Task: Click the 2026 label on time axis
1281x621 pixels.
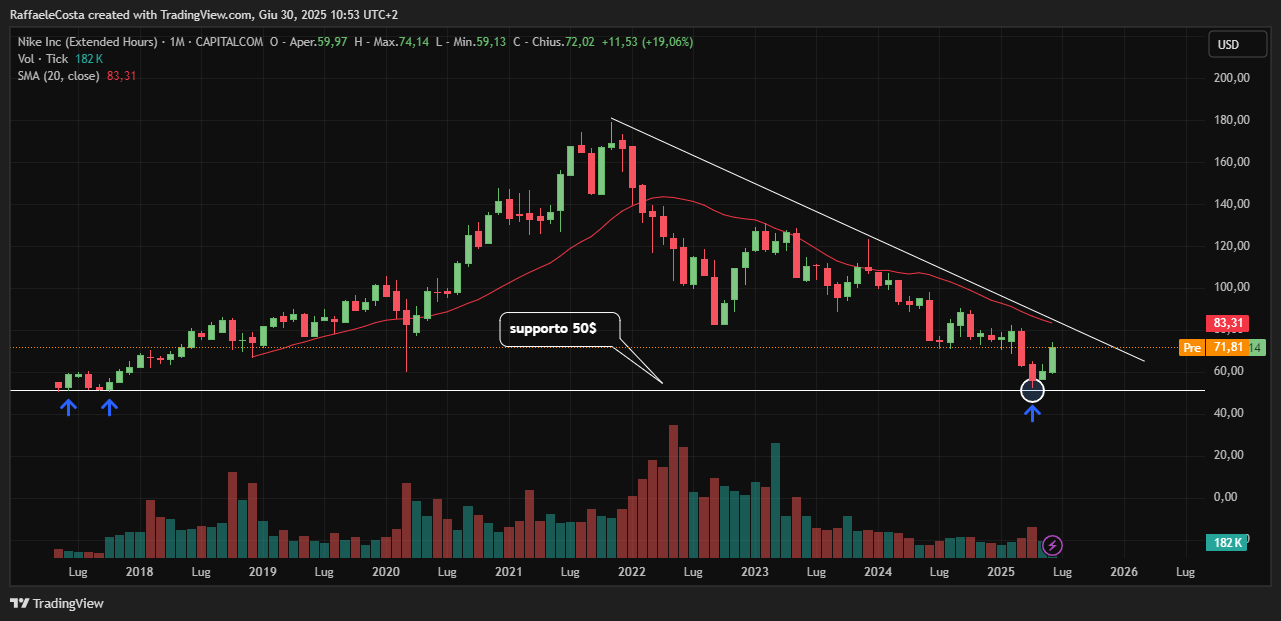Action: pyautogui.click(x=1124, y=572)
